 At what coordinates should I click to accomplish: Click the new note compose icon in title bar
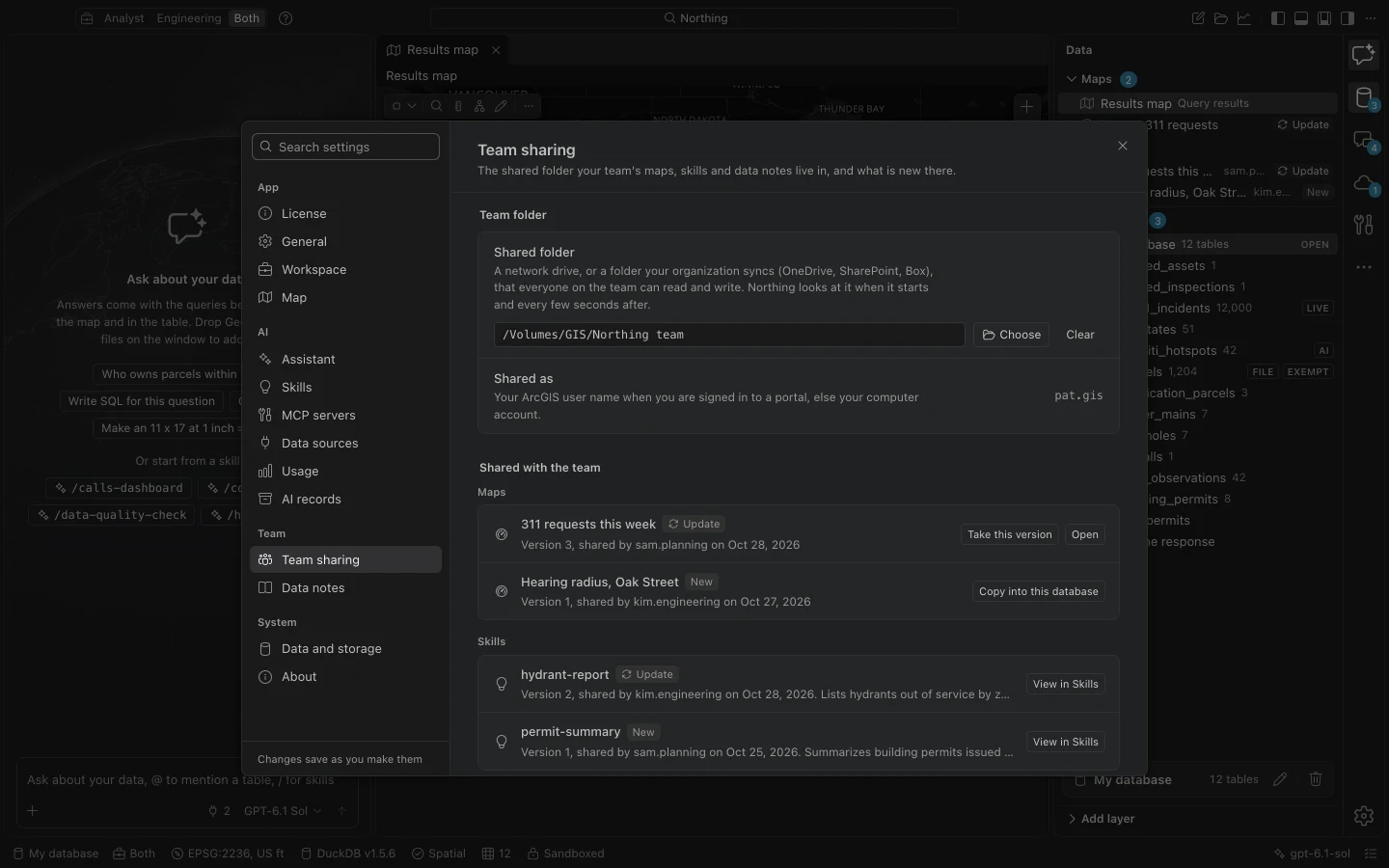[1198, 18]
